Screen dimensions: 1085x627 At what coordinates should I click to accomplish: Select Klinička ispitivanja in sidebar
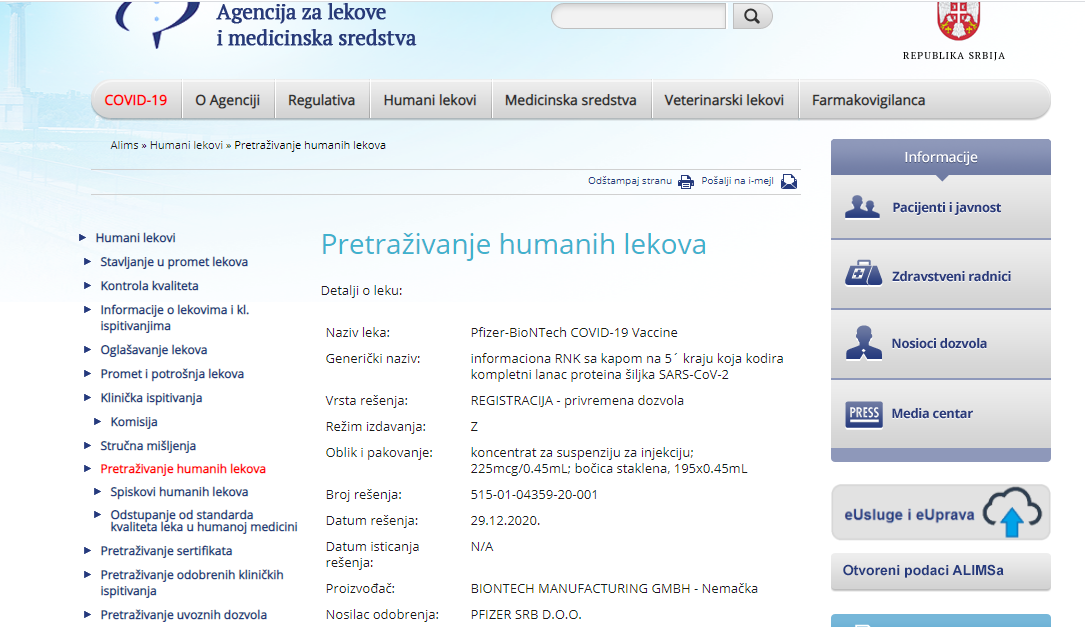pos(152,398)
